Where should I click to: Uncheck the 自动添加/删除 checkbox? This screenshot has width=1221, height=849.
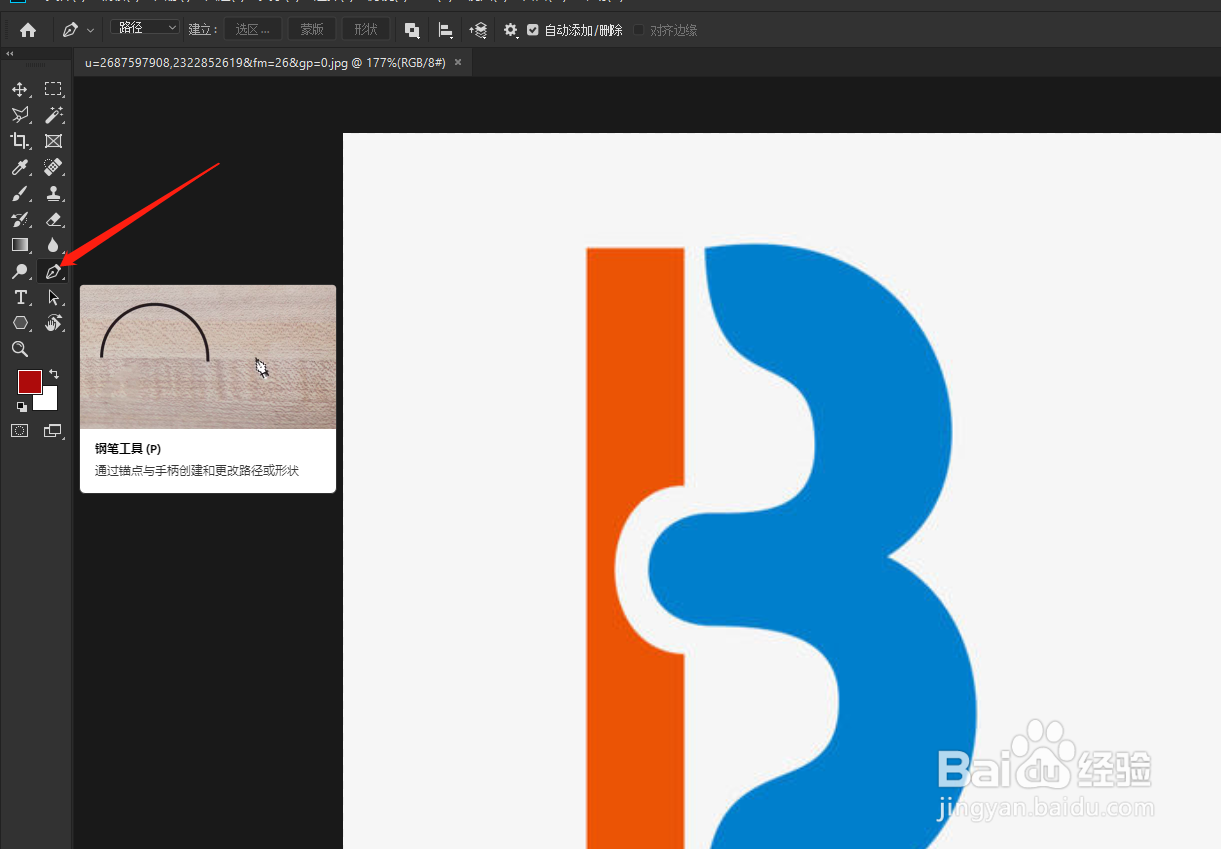click(533, 30)
